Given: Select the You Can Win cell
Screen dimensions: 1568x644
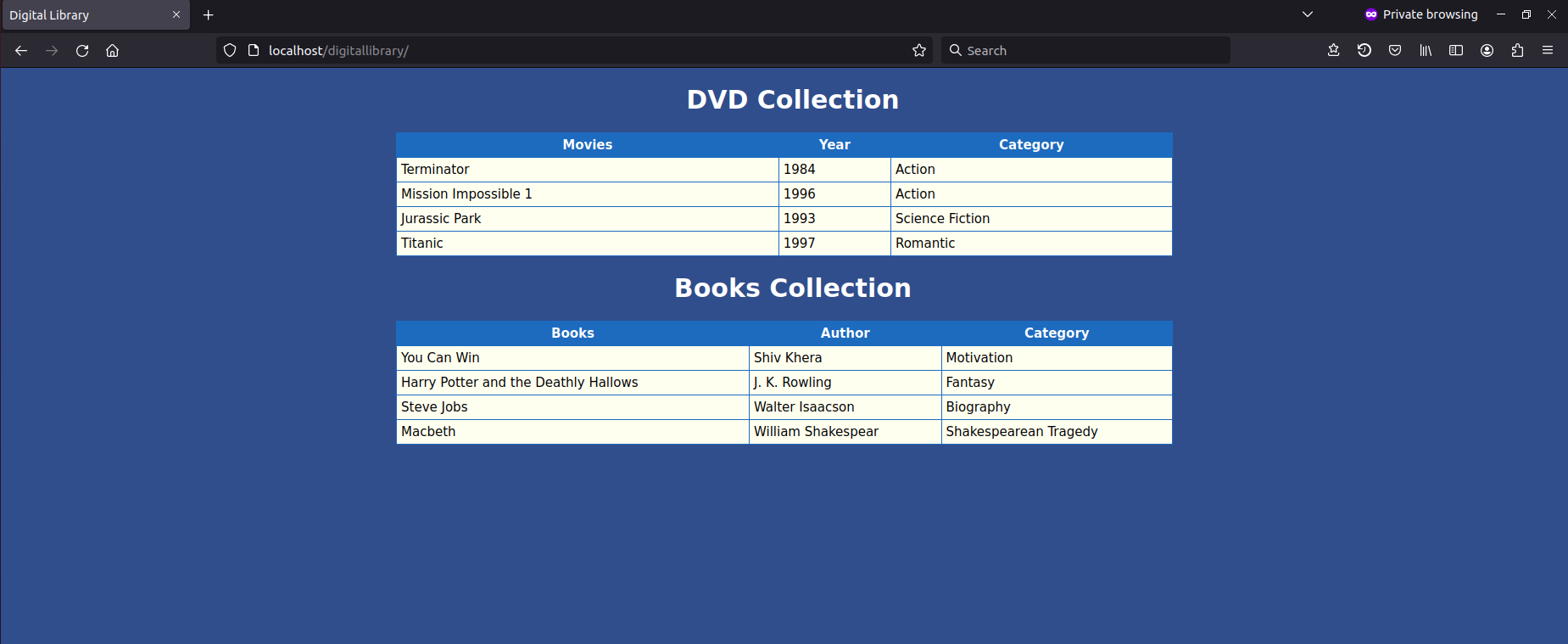Looking at the screenshot, I should click(x=572, y=358).
